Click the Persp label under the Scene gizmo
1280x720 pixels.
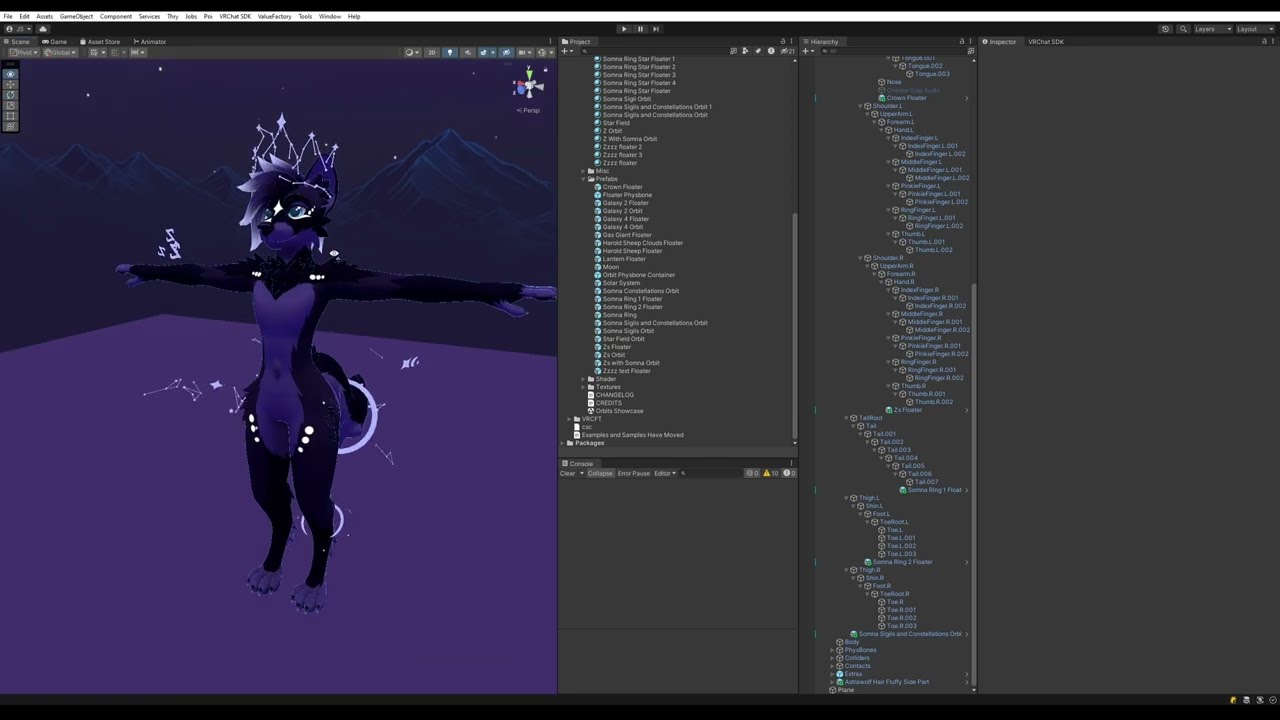(530, 110)
